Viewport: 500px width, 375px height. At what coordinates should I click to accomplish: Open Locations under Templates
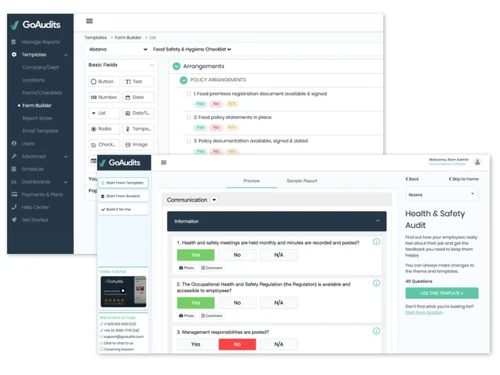click(34, 80)
